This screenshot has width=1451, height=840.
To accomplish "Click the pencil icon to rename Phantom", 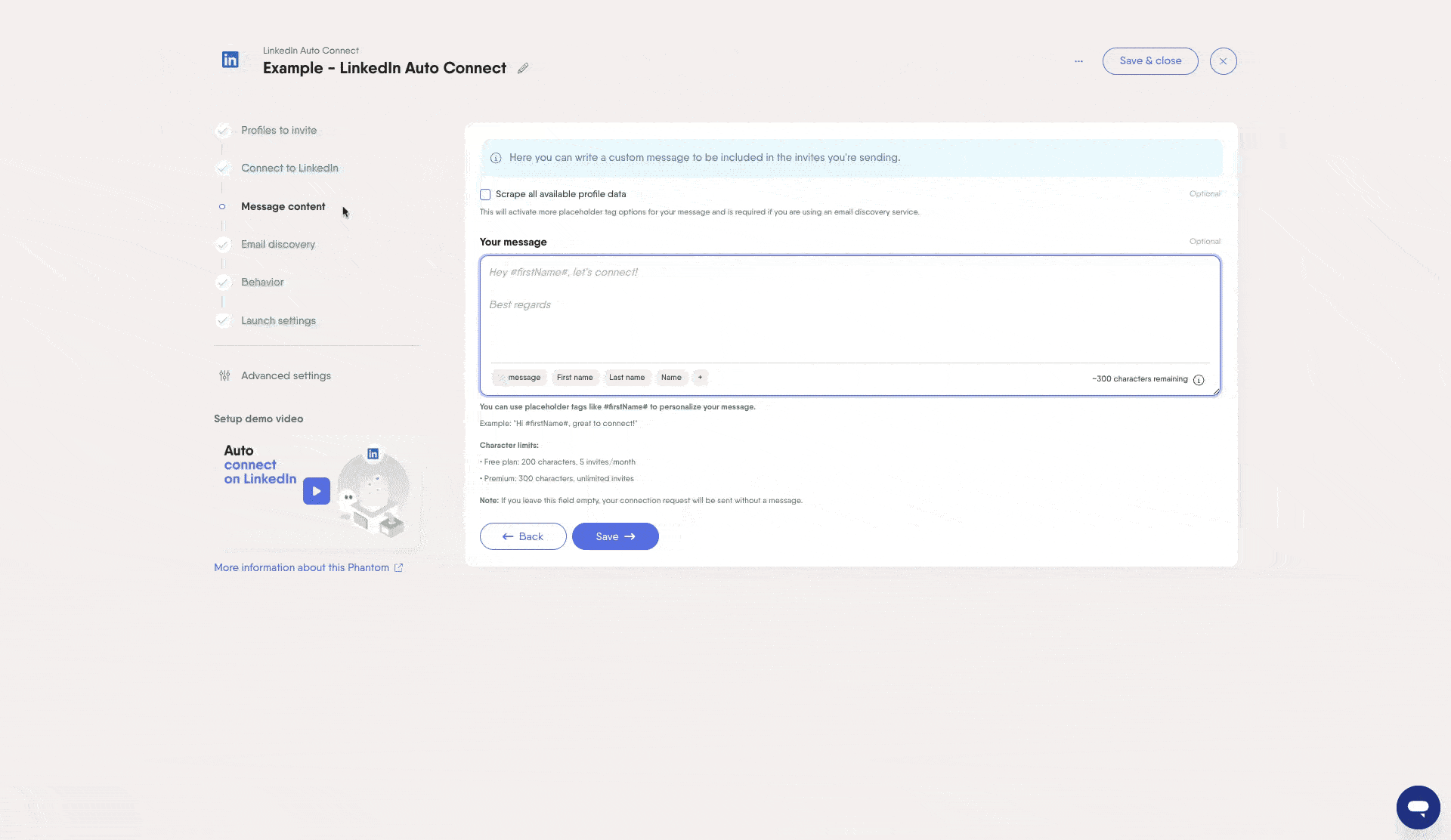I will [x=523, y=68].
